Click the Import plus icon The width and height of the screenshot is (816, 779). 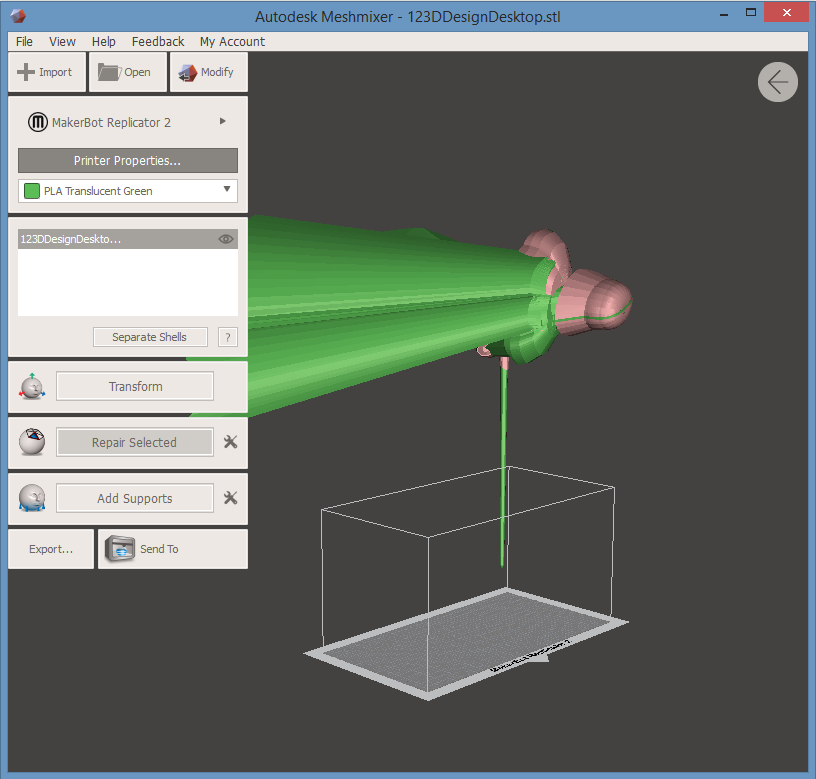[x=26, y=72]
